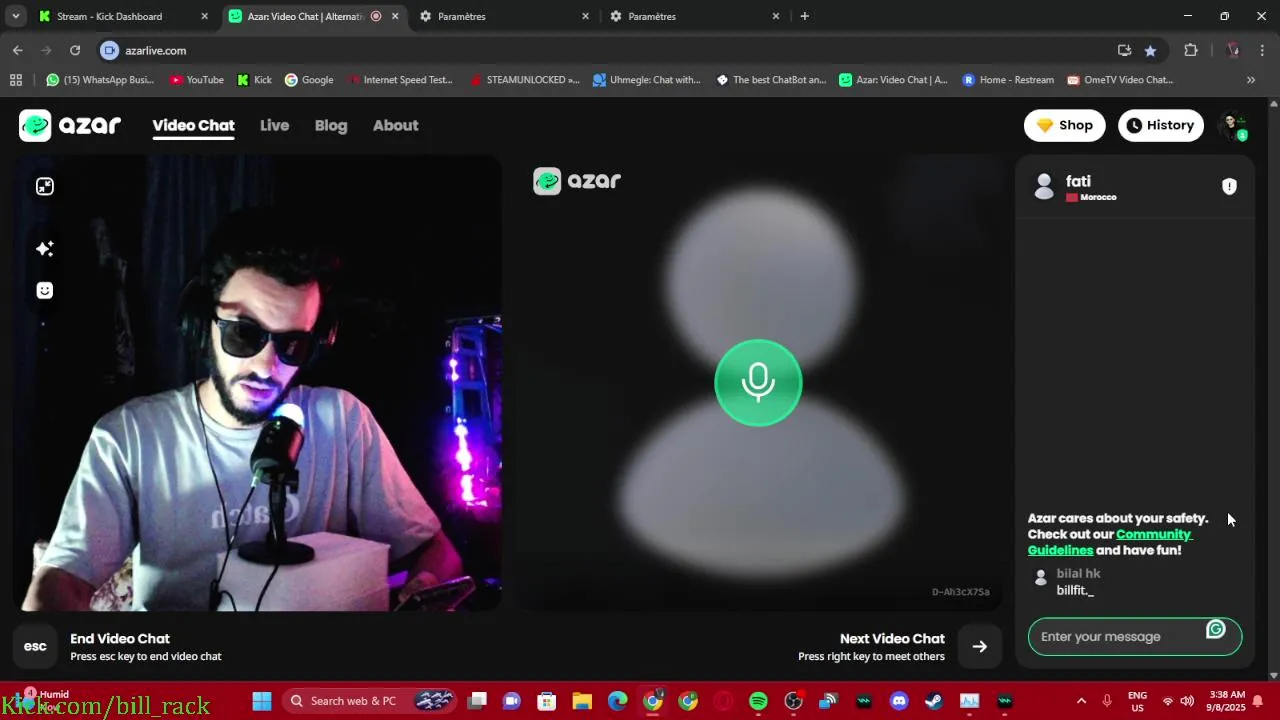Open the notifications bell

[x=1258, y=701]
